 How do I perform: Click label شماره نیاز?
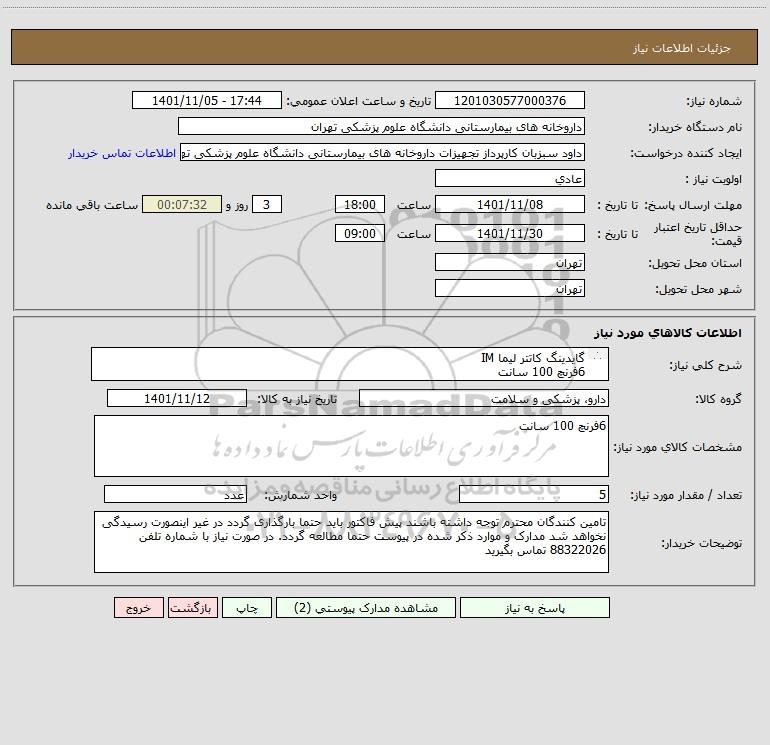click(714, 102)
